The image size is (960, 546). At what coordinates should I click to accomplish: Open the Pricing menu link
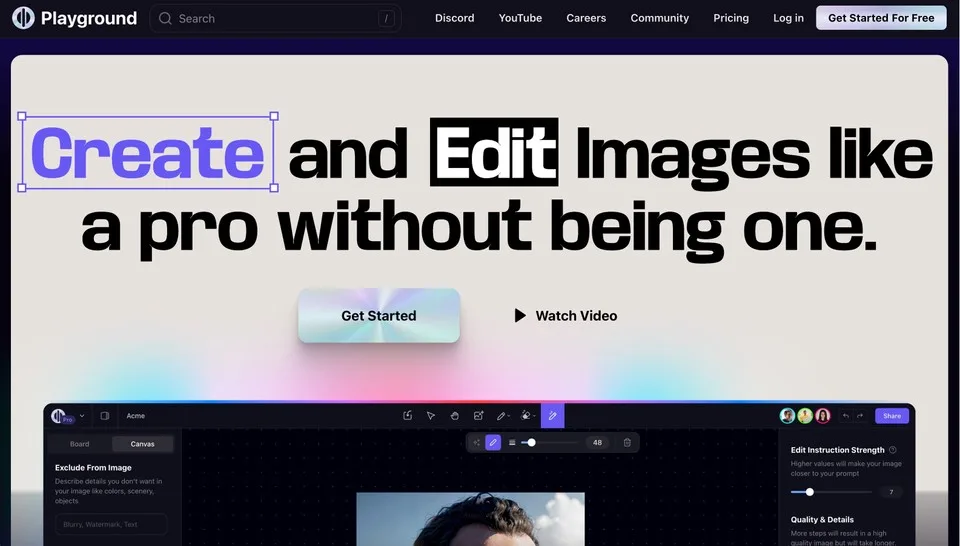pos(731,18)
